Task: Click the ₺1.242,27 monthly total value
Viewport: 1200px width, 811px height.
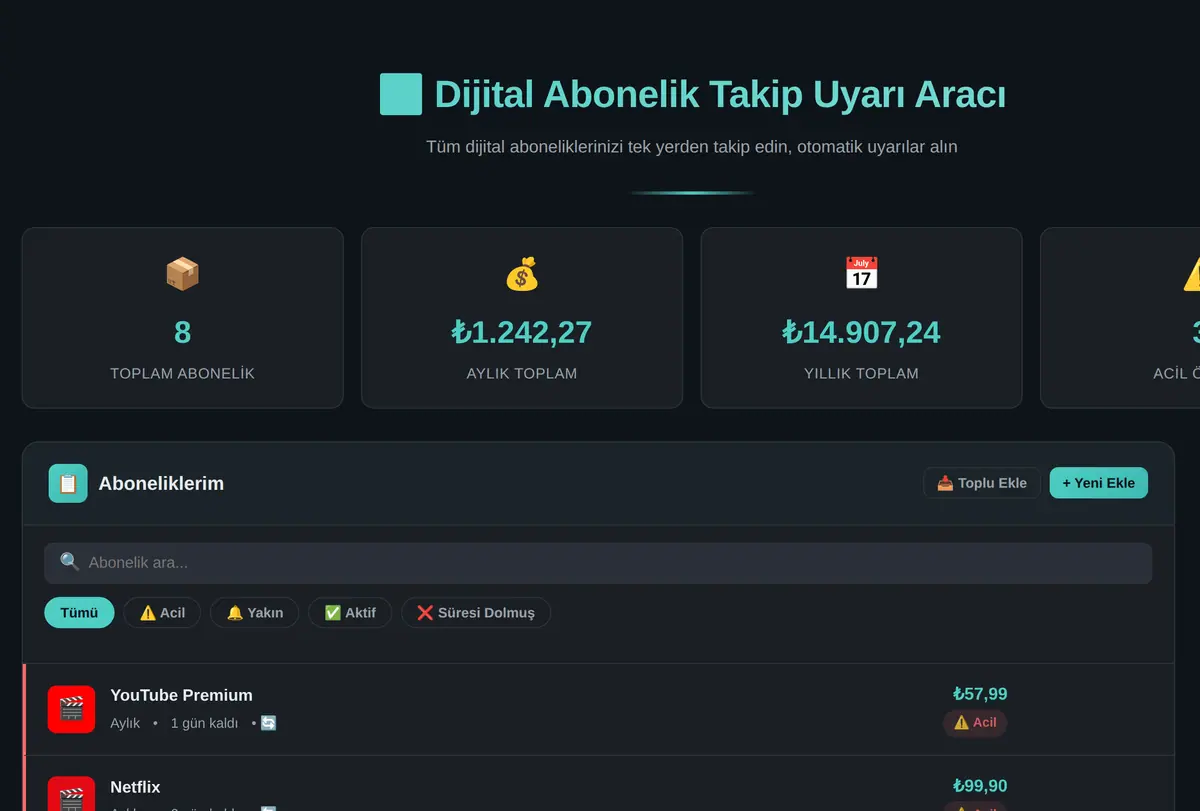Action: click(x=522, y=332)
